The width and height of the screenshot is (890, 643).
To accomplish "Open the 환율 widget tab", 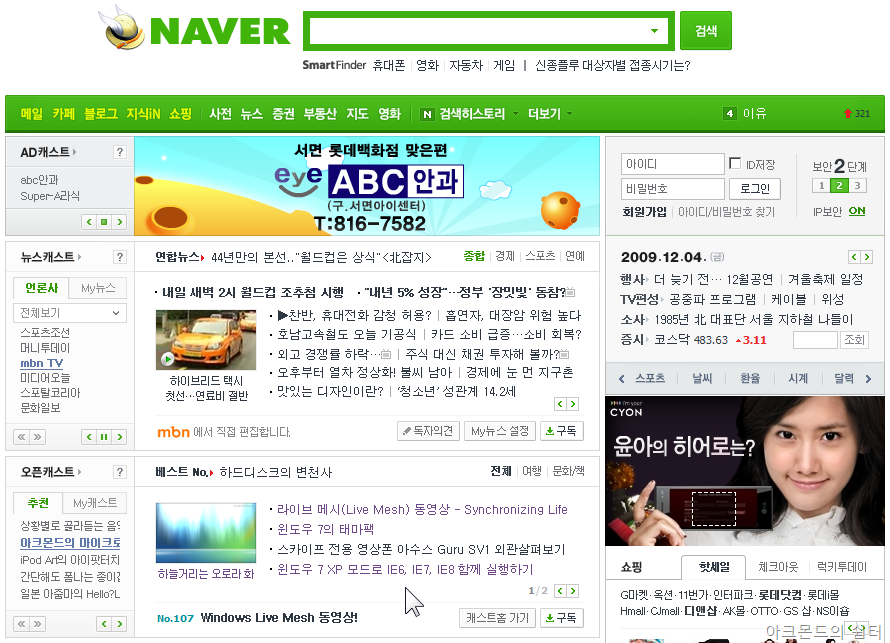I will tap(750, 379).
